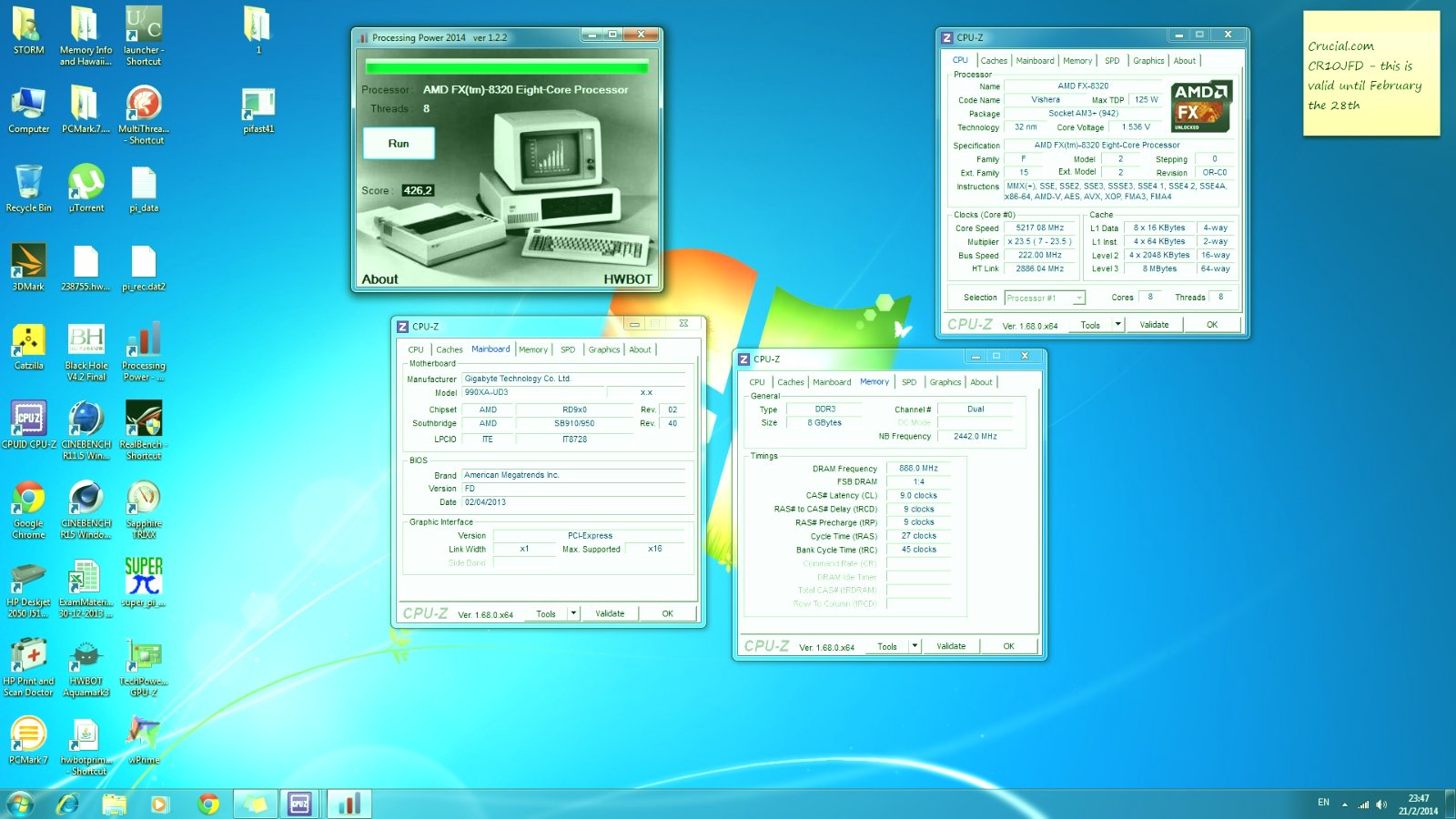Launch Catzilla desktop icon
The image size is (1456, 819).
[28, 347]
